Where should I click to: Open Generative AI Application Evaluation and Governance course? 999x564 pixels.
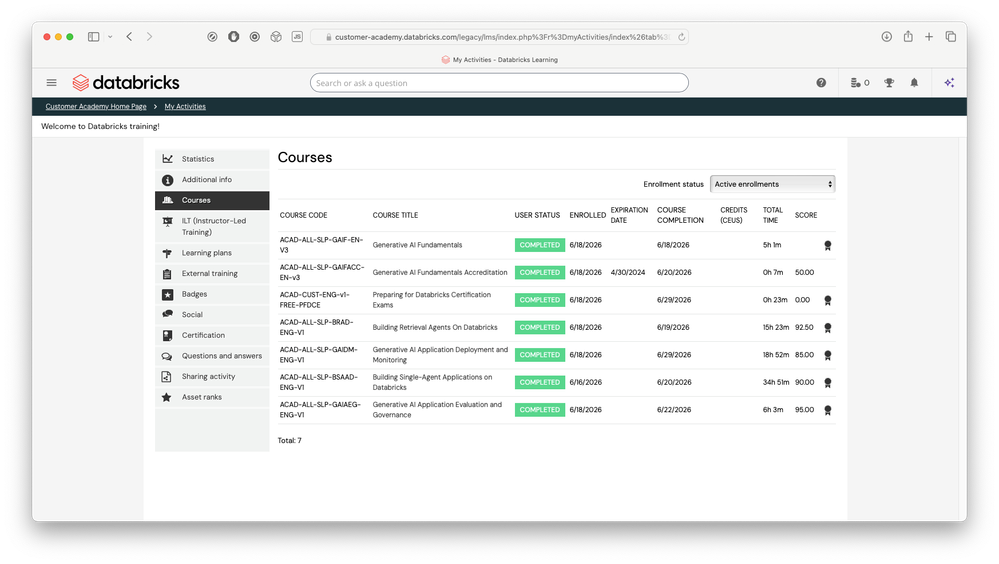(437, 410)
